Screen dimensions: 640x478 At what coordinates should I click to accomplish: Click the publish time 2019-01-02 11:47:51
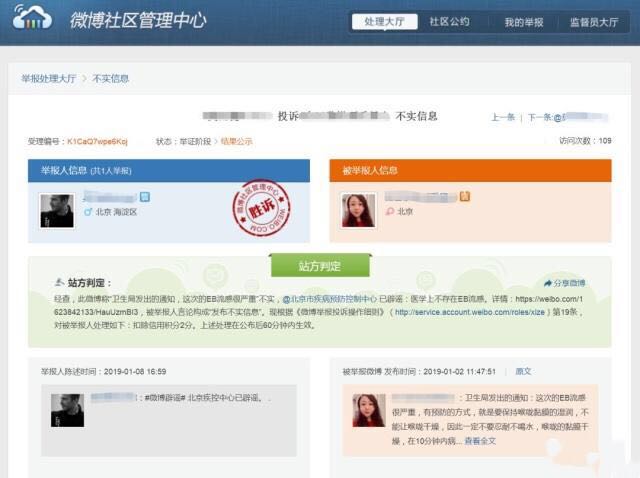tap(459, 371)
